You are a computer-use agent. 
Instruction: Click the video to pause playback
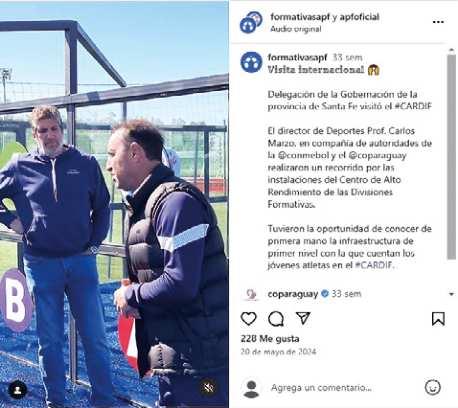[x=114, y=204]
